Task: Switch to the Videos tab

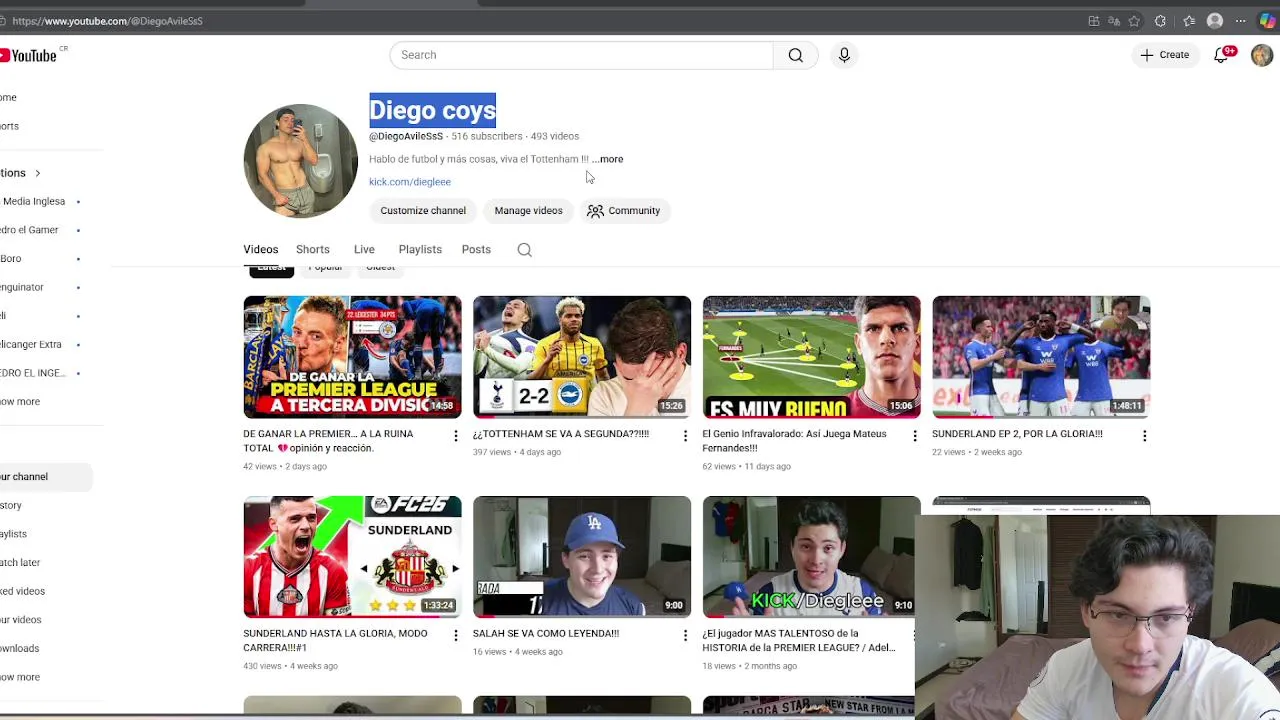Action: [260, 250]
